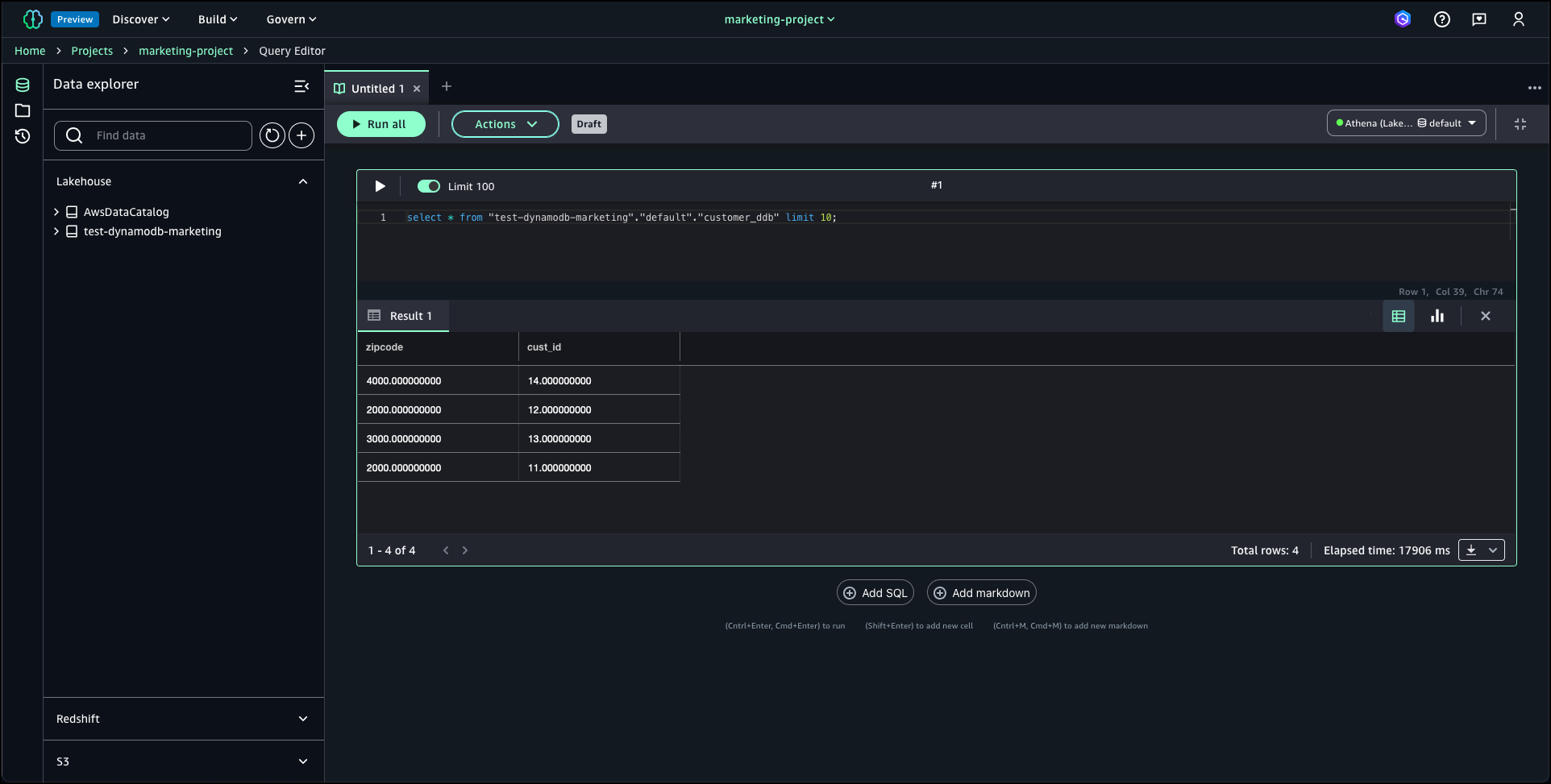Click the add data plus icon

(x=301, y=135)
